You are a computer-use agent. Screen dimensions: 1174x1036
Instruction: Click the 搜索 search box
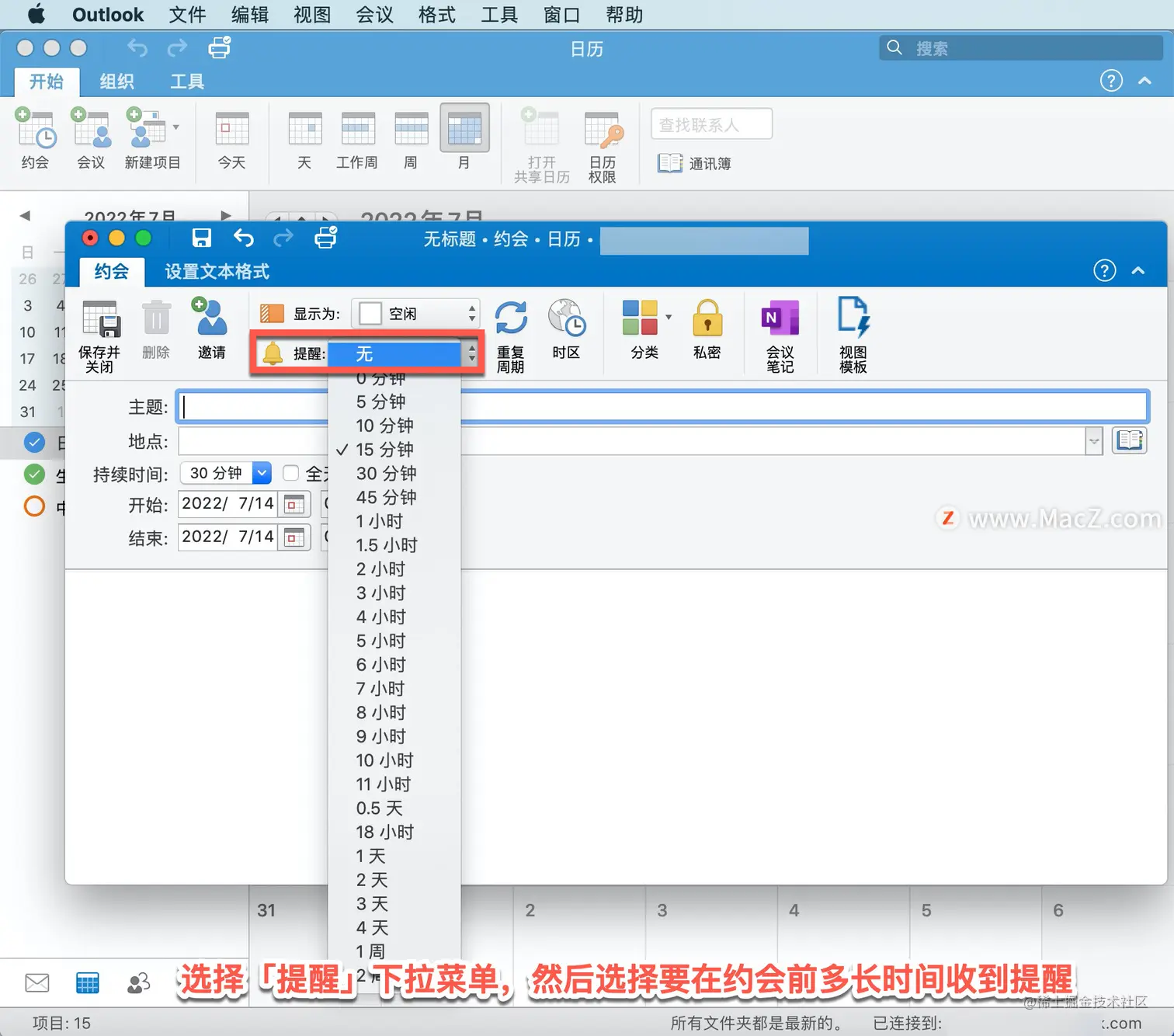1021,48
